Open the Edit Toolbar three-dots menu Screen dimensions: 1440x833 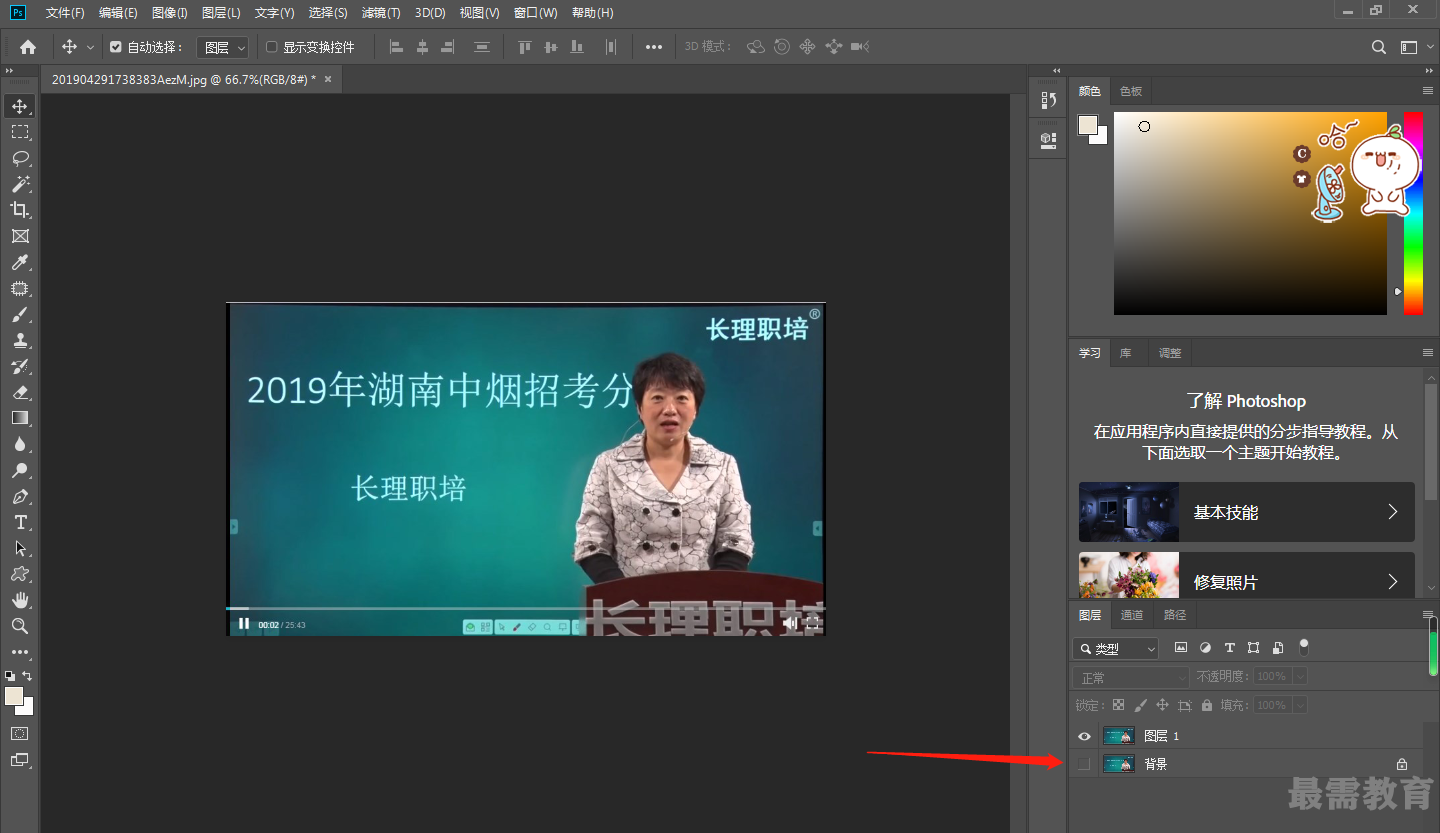point(20,652)
